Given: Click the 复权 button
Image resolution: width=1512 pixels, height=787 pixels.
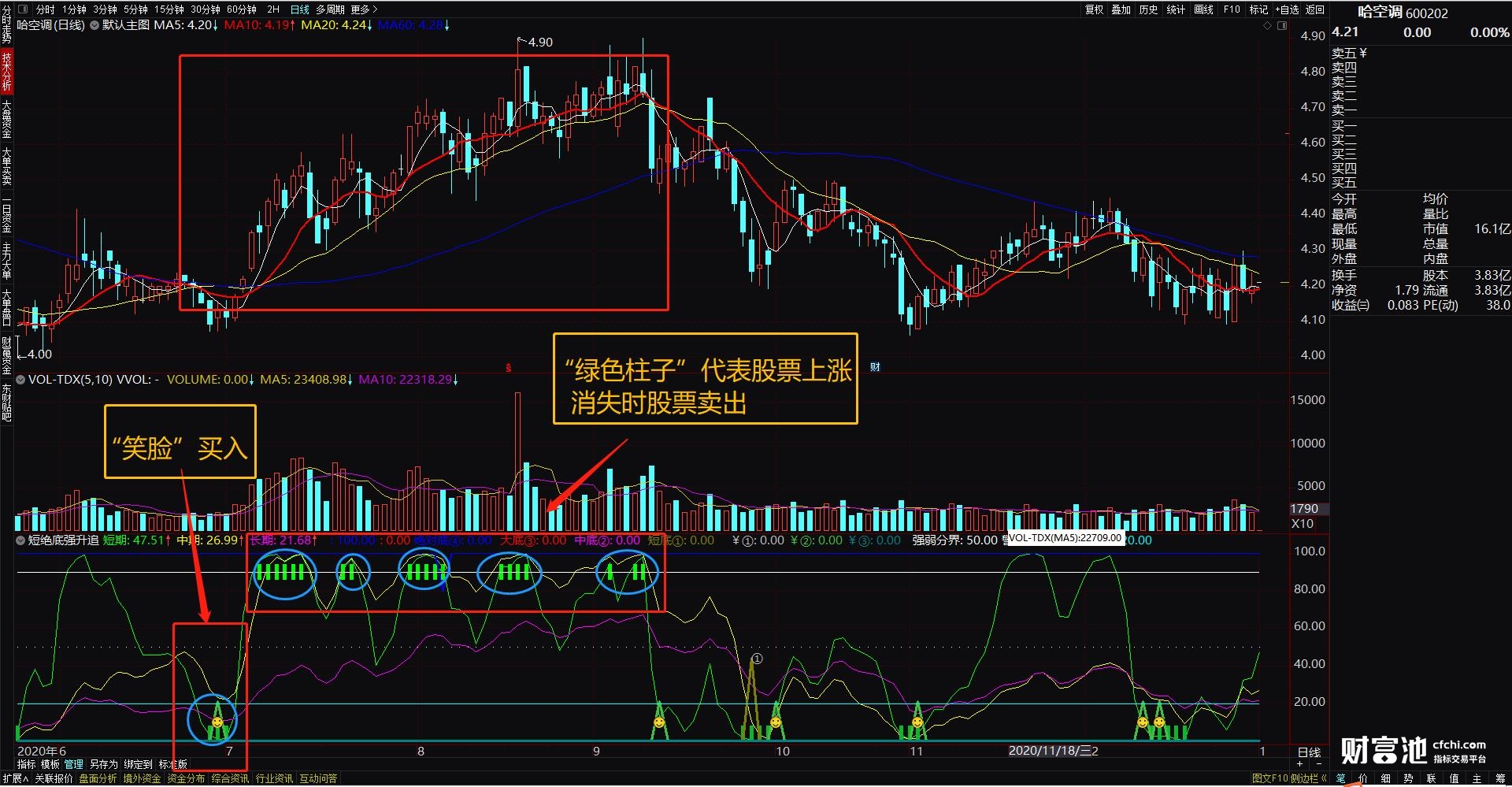Looking at the screenshot, I should (1094, 9).
